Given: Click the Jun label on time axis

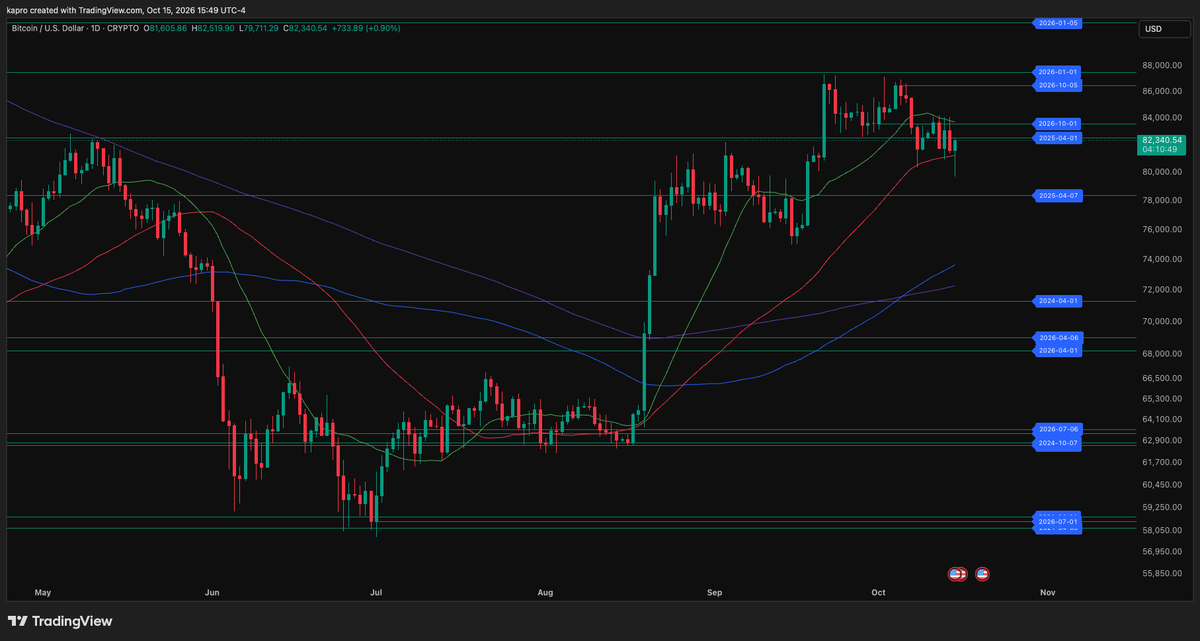Looking at the screenshot, I should [212, 593].
